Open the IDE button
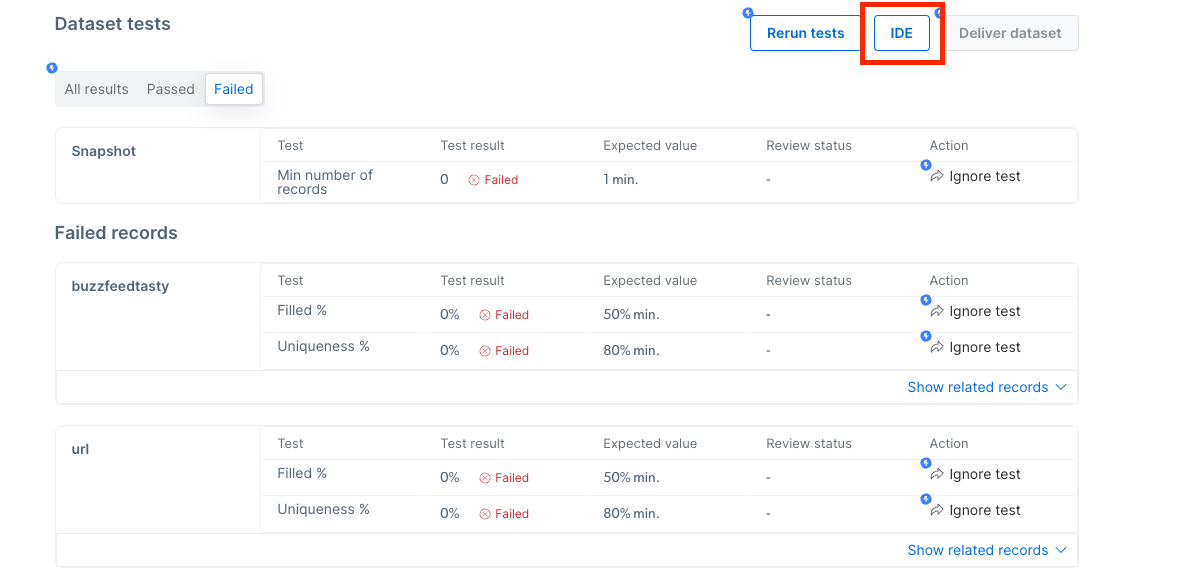This screenshot has height=582, width=1191. (902, 33)
